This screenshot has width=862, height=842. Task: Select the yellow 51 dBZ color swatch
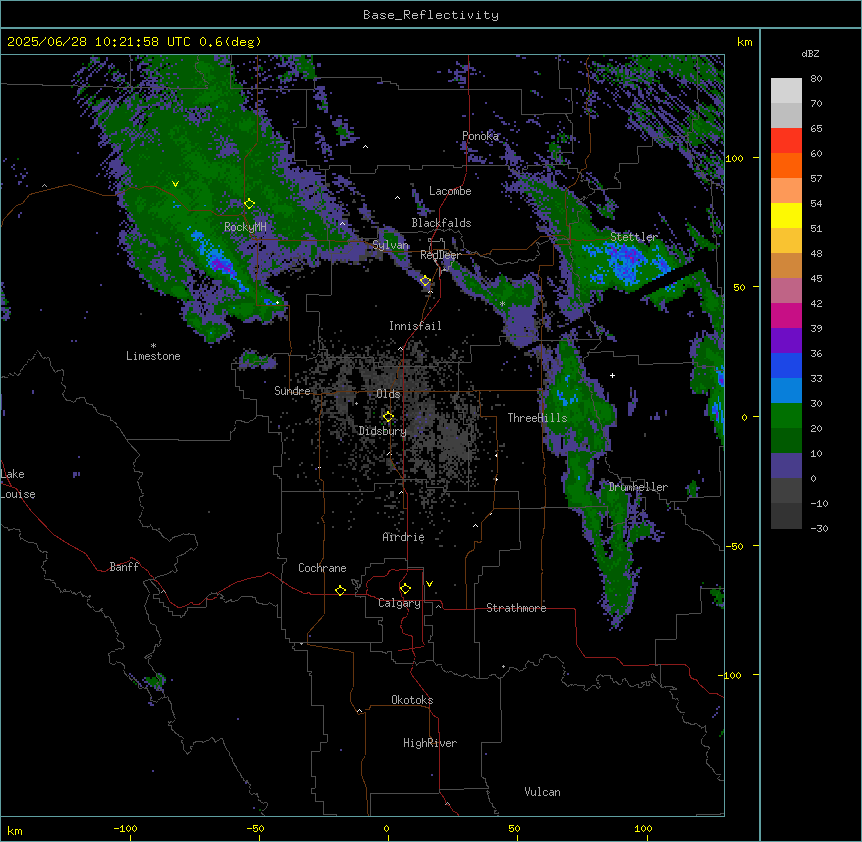click(x=786, y=215)
